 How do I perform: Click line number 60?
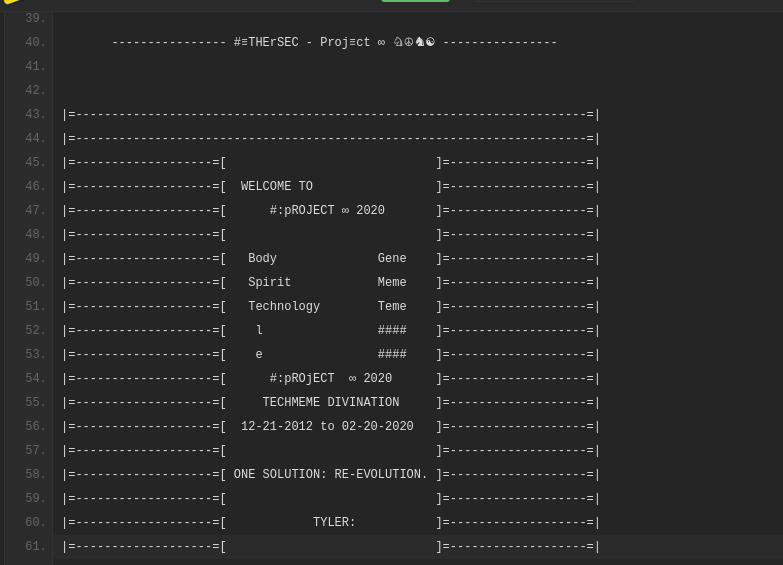[35, 522]
